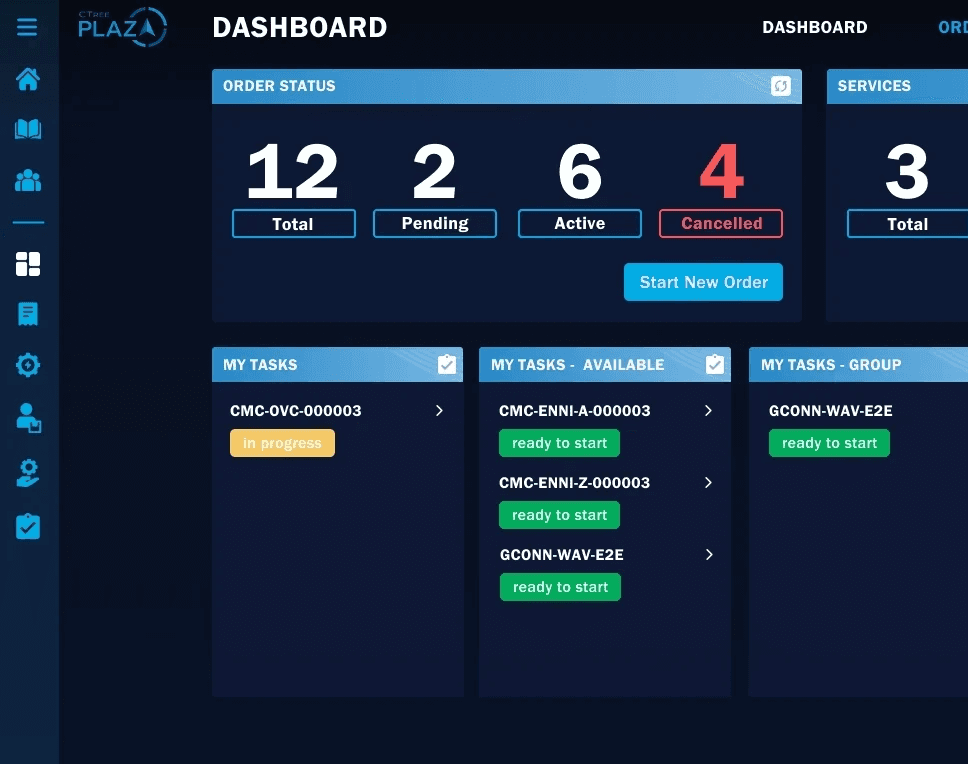Click the CTree Plaza logo

[122, 27]
